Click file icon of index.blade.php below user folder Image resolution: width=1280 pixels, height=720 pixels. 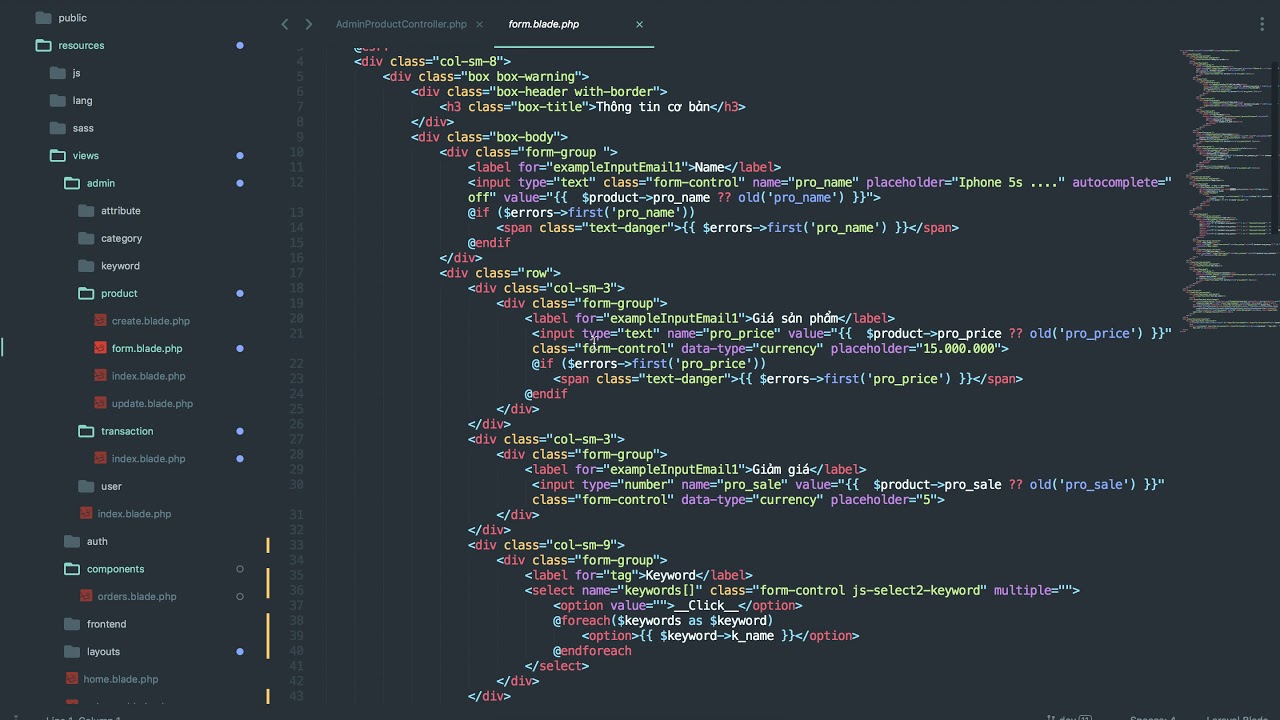(86, 513)
